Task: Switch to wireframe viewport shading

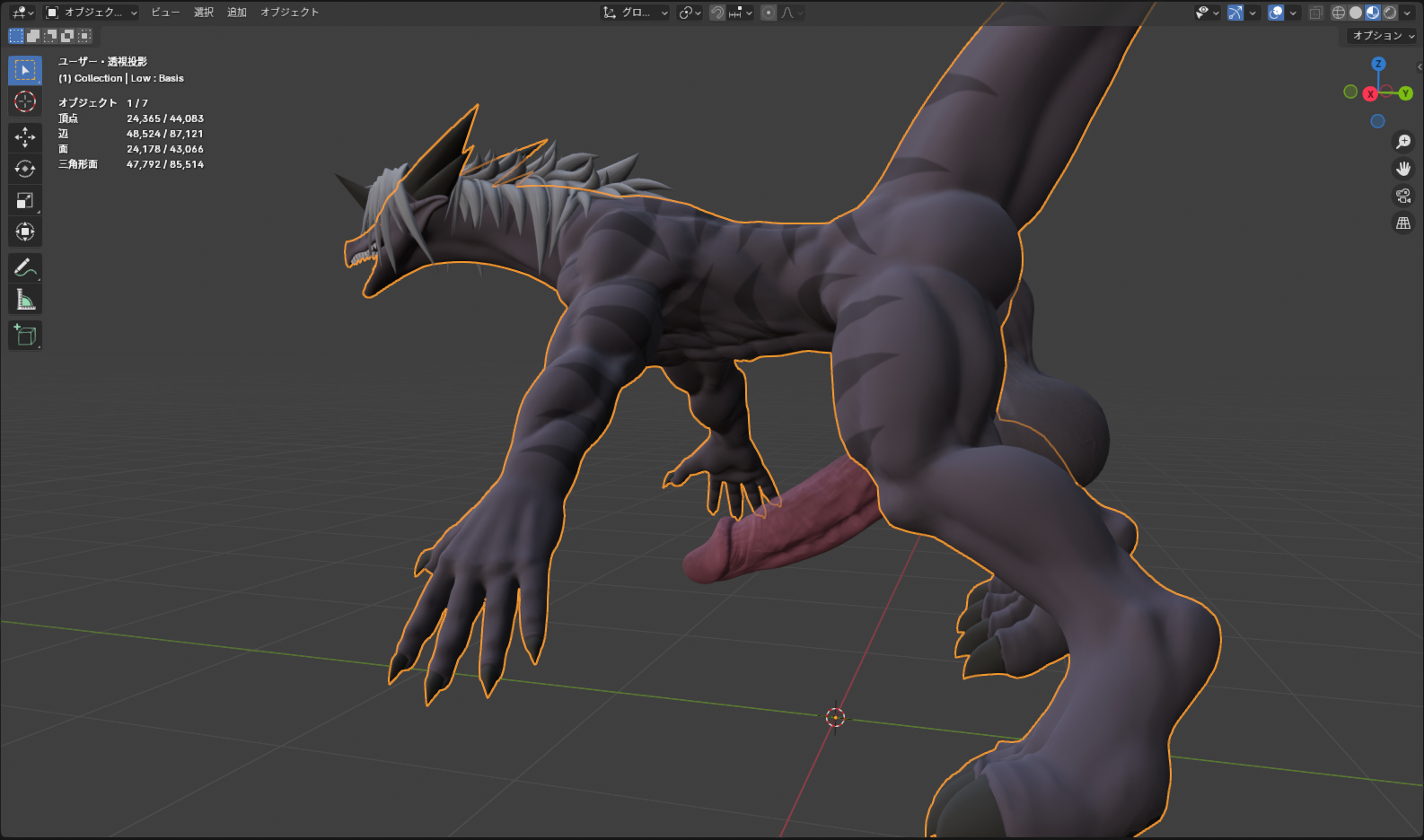Action: pyautogui.click(x=1339, y=13)
